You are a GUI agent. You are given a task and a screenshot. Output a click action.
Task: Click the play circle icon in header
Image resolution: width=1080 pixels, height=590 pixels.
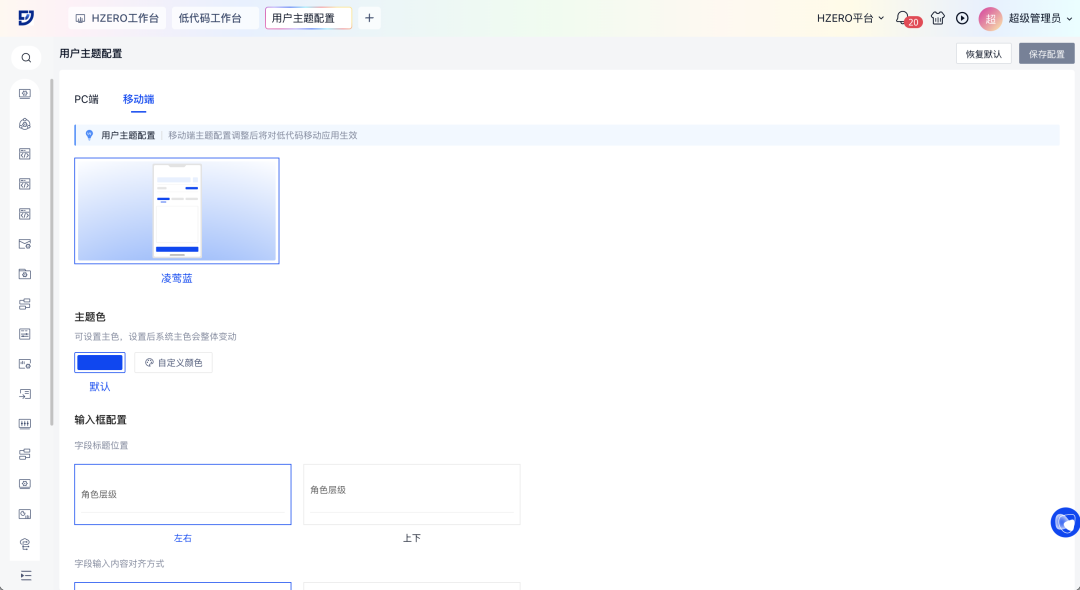pyautogui.click(x=962, y=18)
